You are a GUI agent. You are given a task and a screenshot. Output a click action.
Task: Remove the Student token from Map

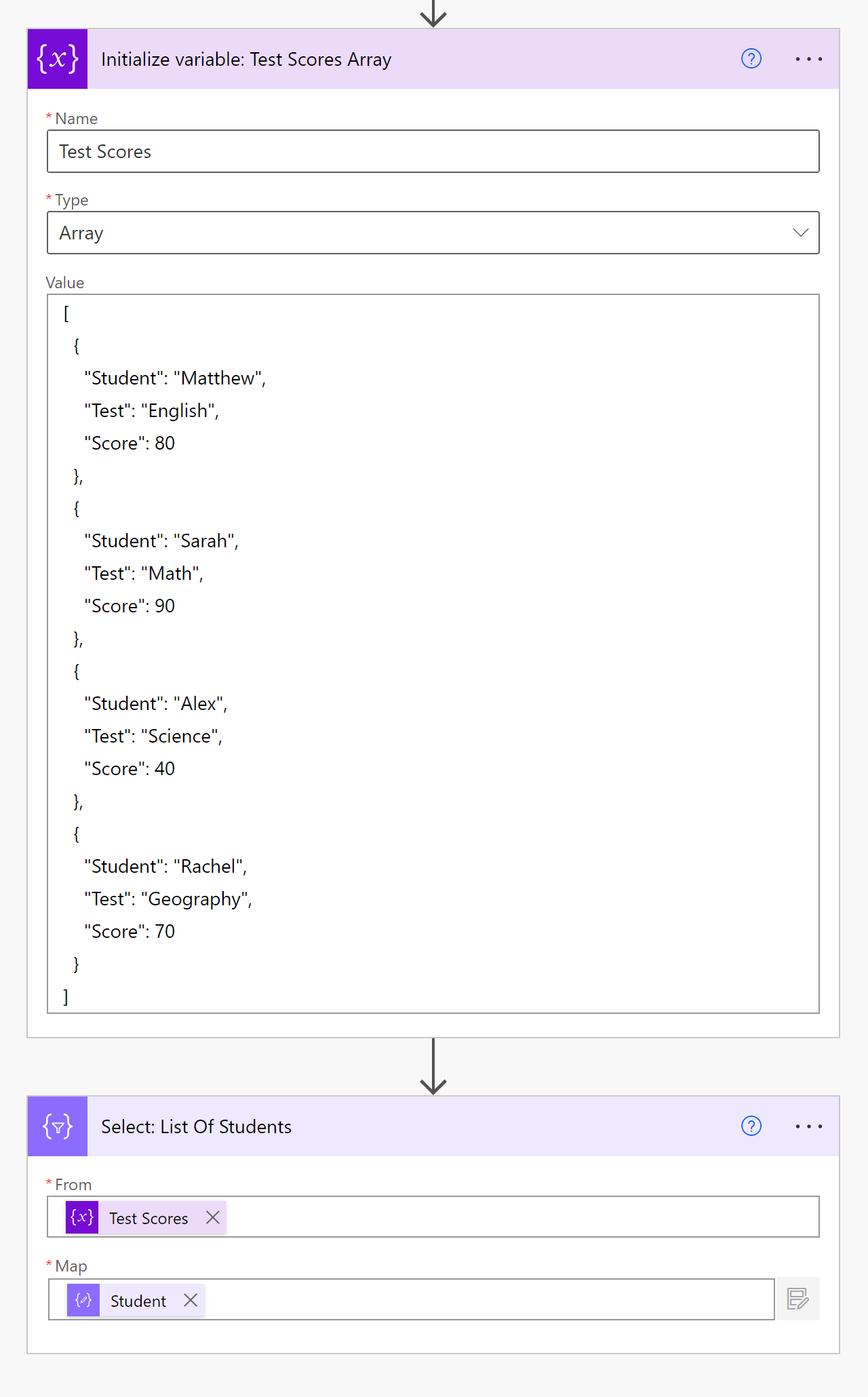191,1300
